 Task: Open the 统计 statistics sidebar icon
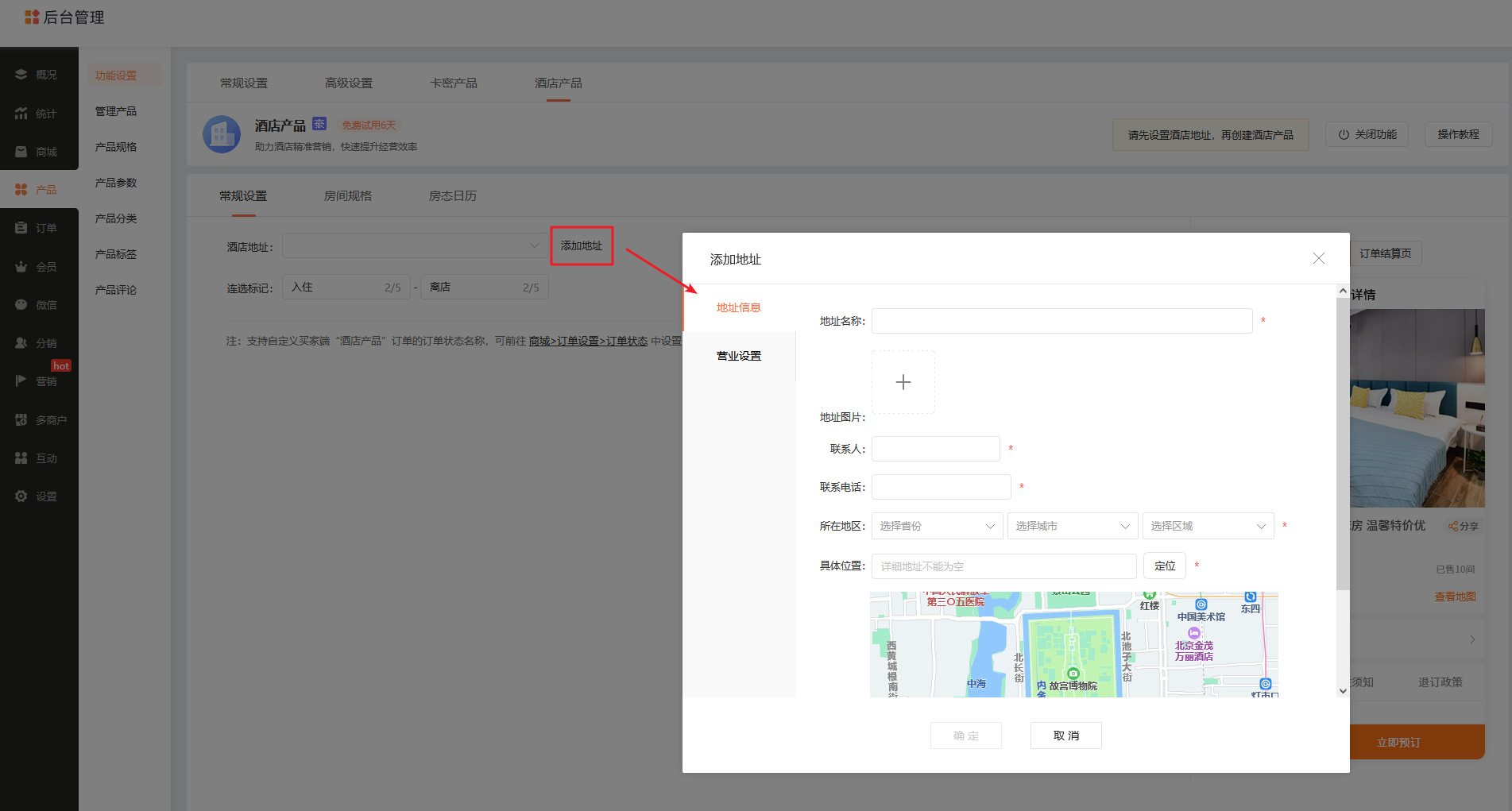(x=21, y=114)
